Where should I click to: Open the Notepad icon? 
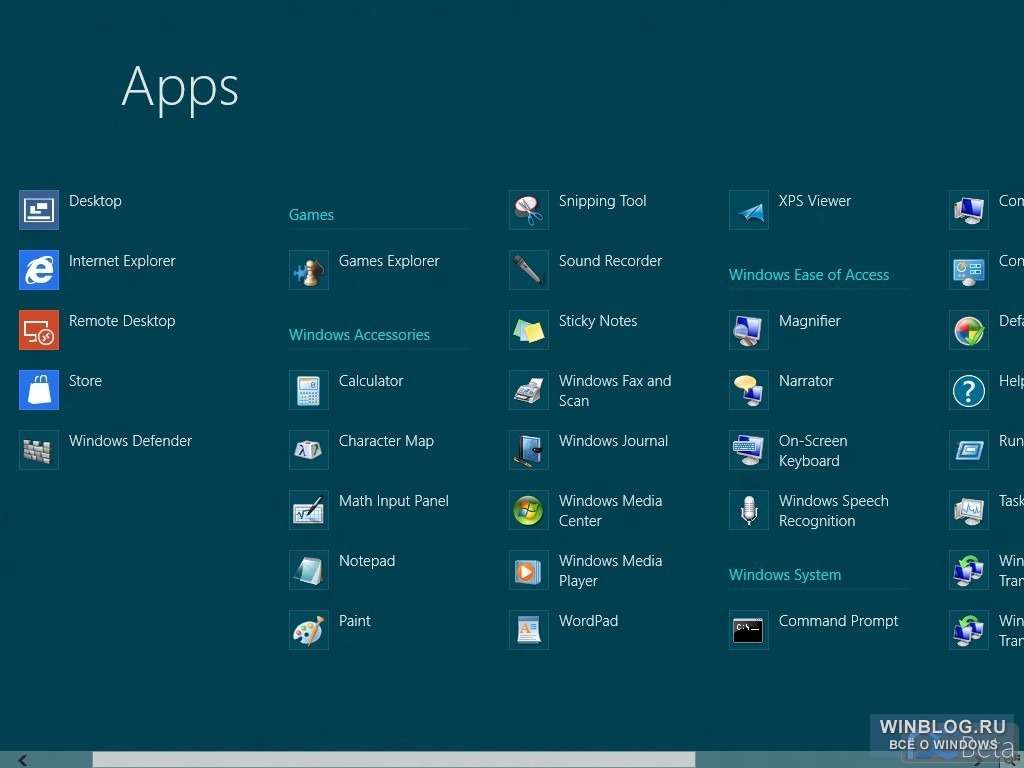click(x=309, y=570)
